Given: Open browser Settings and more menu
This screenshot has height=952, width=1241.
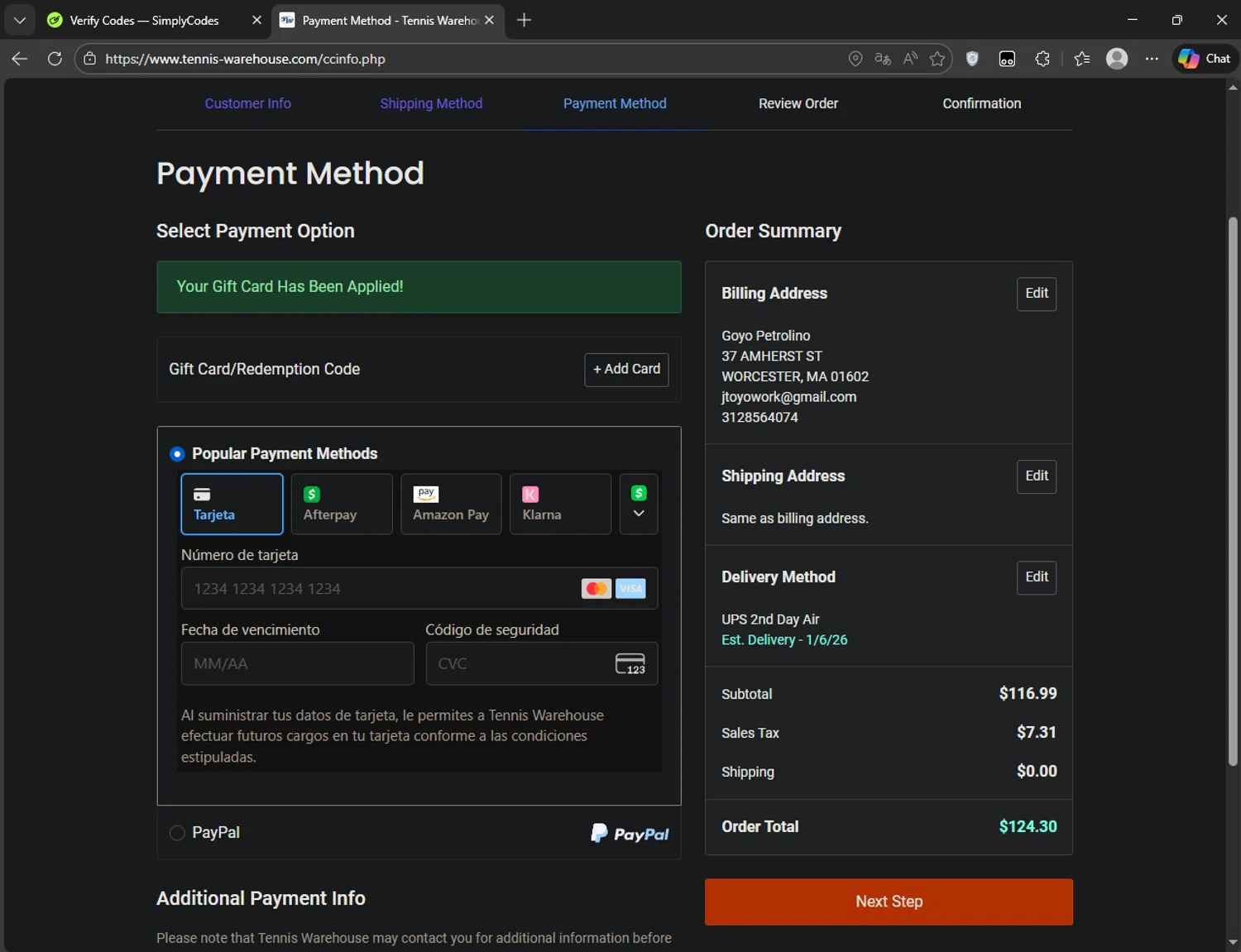Looking at the screenshot, I should 1152,59.
